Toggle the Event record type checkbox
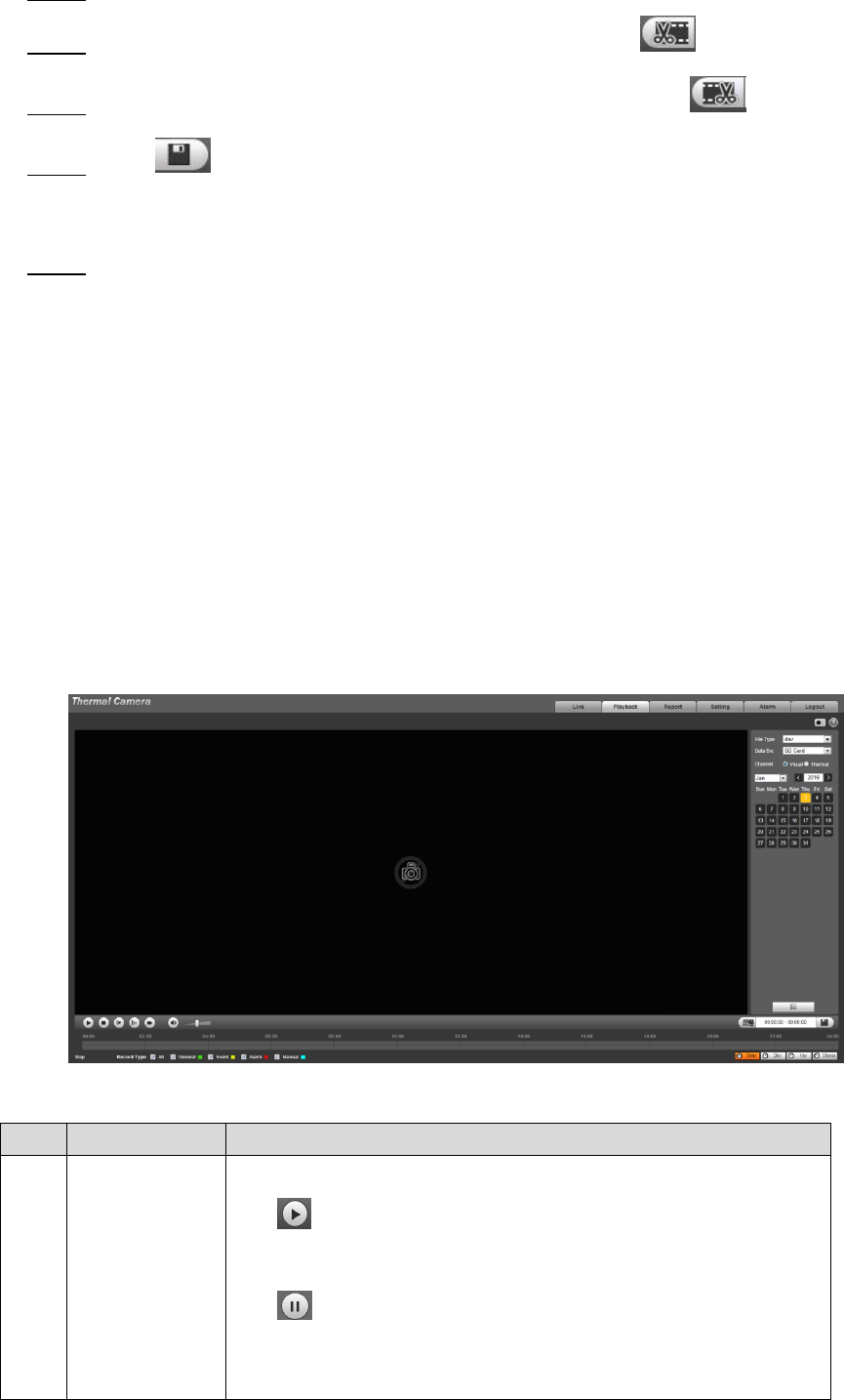 (x=211, y=1057)
